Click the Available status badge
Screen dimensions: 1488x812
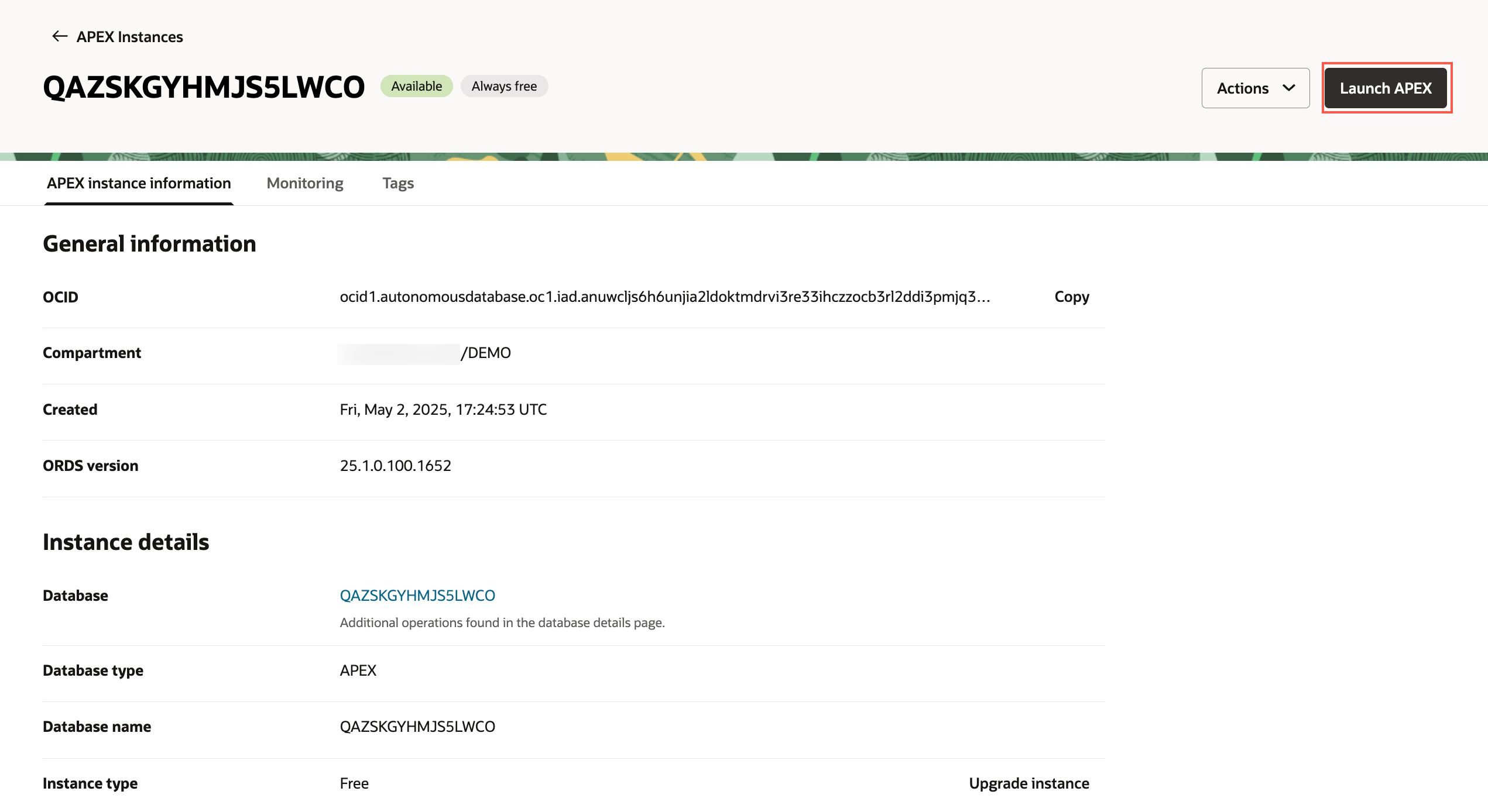pos(416,86)
